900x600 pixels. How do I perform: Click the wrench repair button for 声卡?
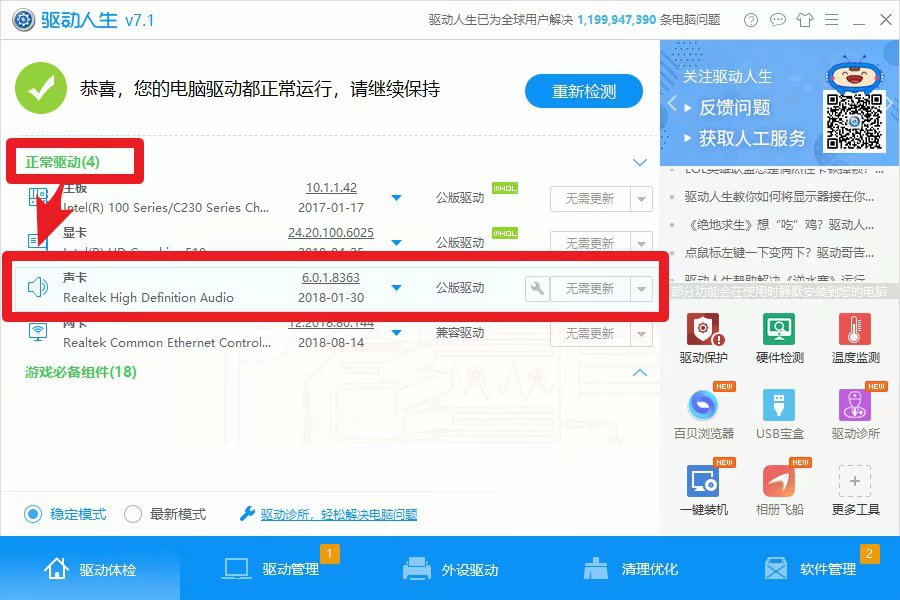coord(537,288)
